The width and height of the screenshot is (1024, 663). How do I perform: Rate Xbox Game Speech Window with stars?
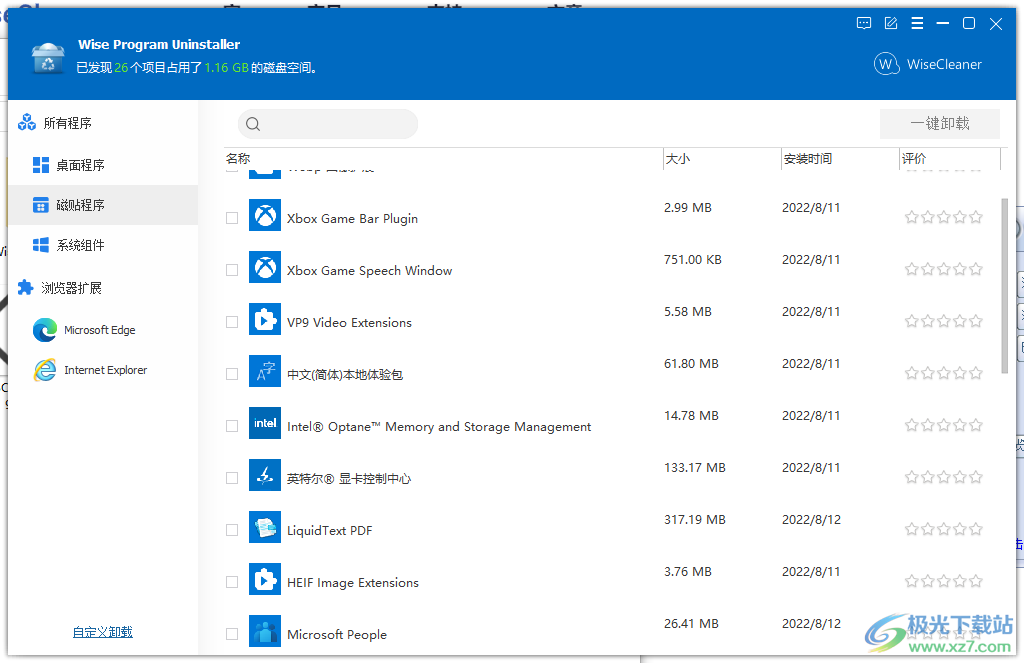tap(943, 269)
